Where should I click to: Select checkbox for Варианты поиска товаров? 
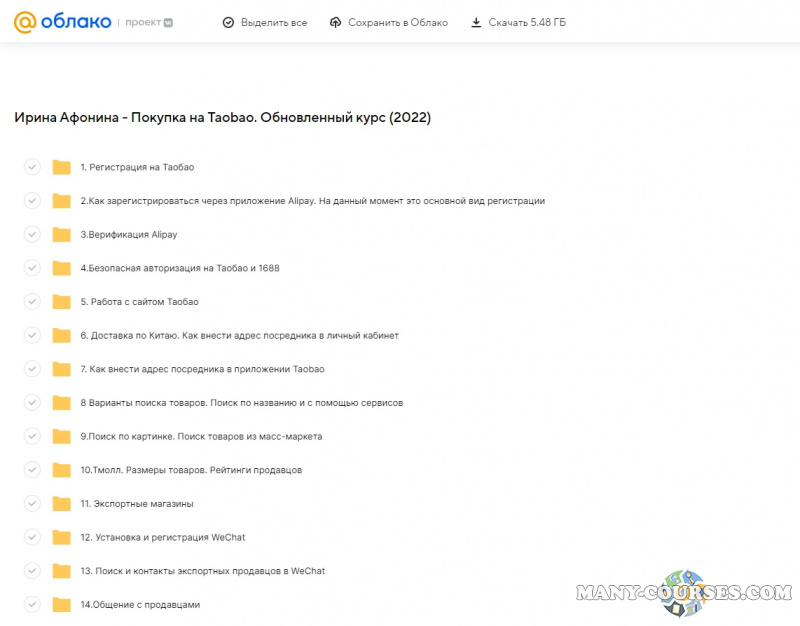[x=32, y=402]
